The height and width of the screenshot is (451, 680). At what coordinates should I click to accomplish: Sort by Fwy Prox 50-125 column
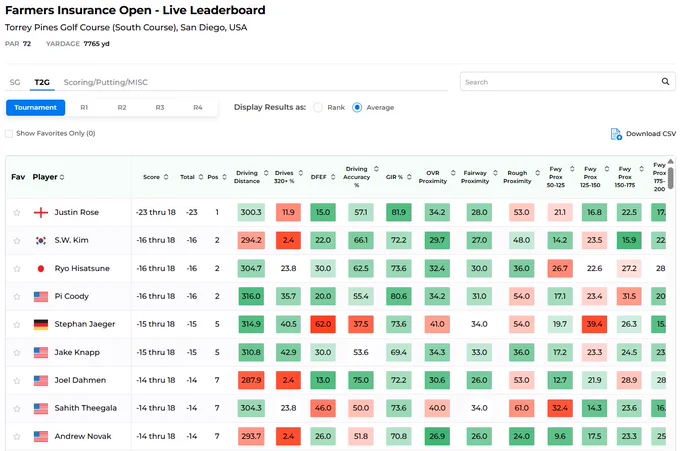point(572,169)
